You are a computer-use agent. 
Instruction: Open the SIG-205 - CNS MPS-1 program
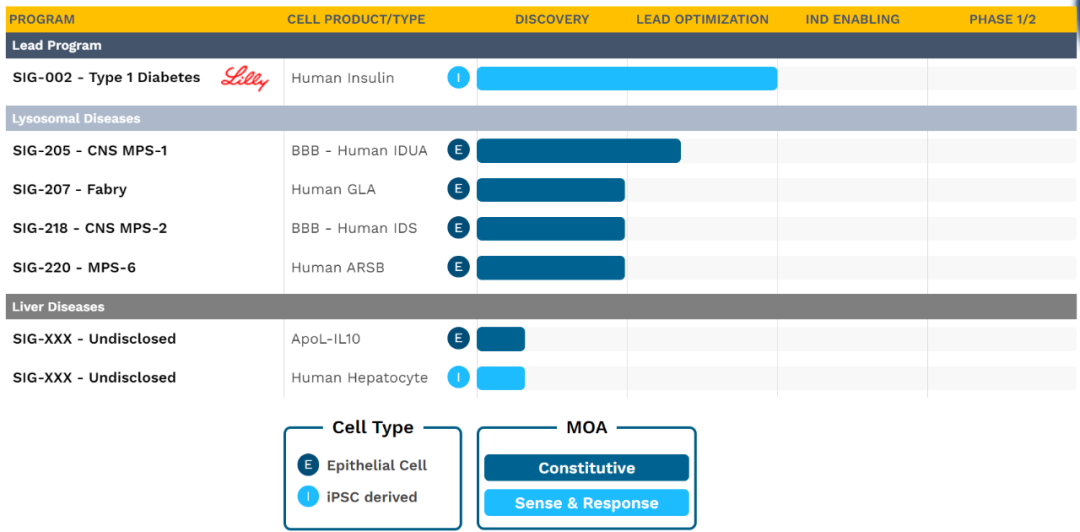coord(90,150)
